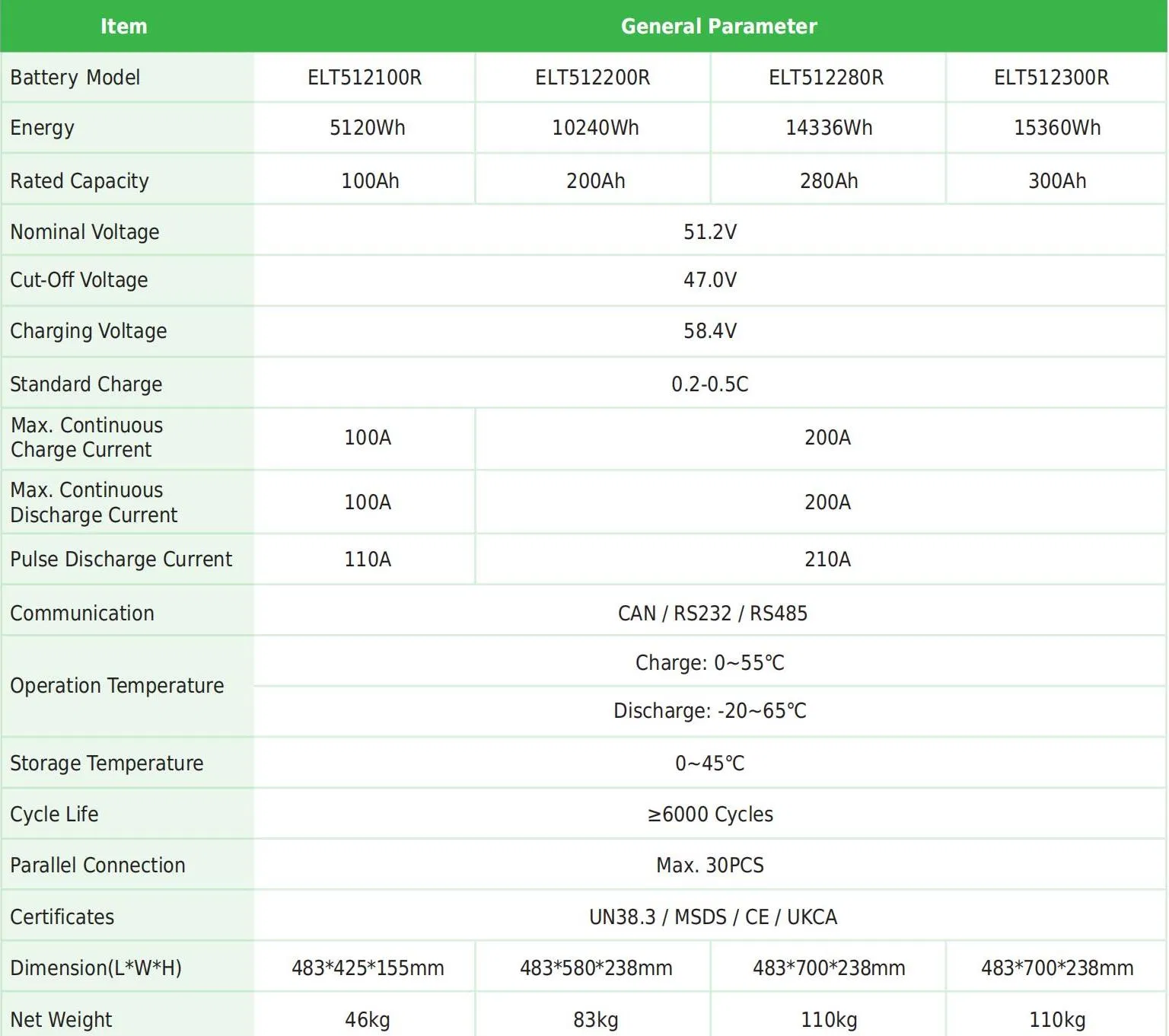This screenshot has width=1169, height=1036.
Task: Select the storage temperature value "0~45℃"
Action: (x=710, y=763)
